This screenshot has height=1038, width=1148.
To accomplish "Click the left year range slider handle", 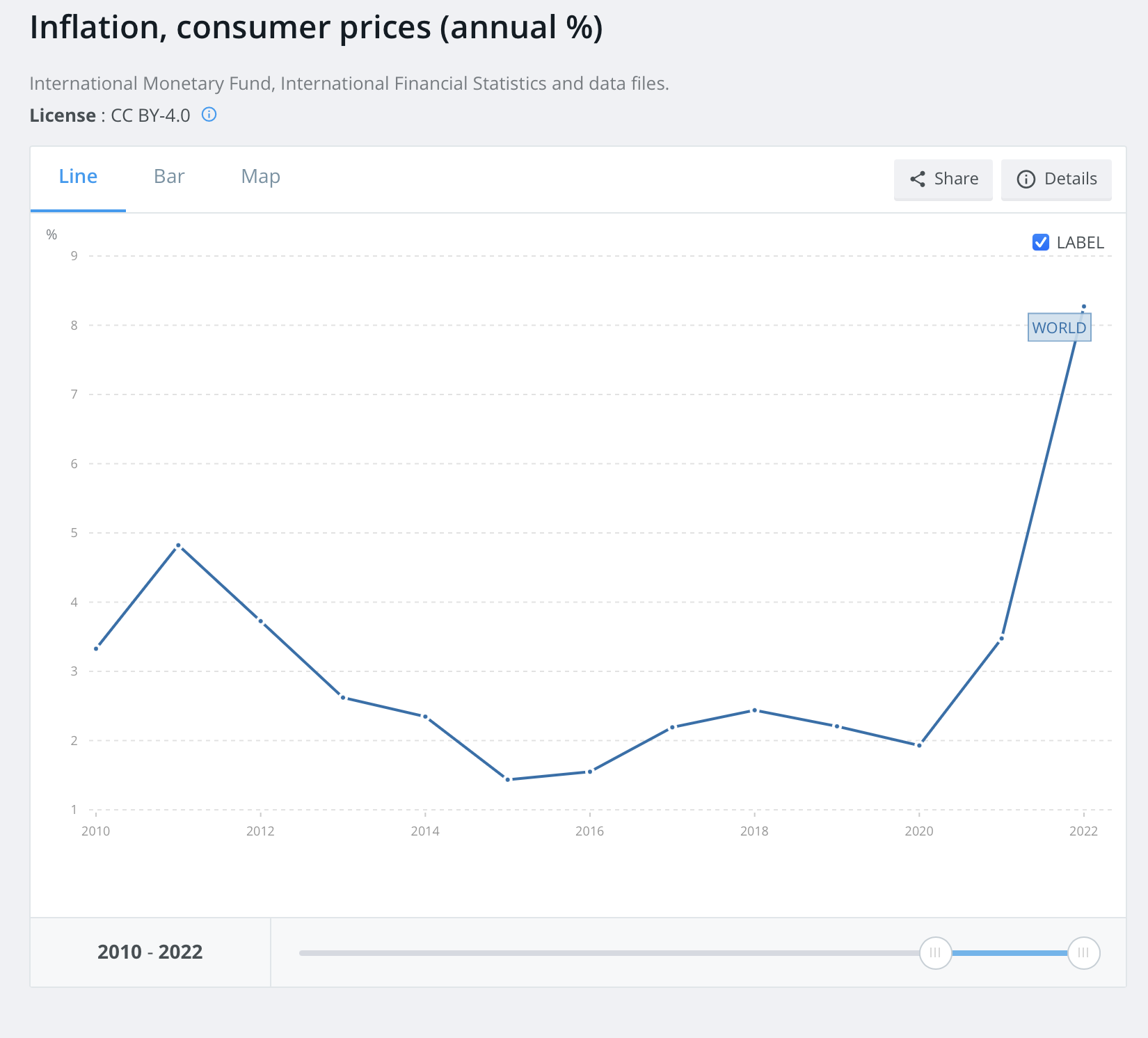I will [x=935, y=952].
